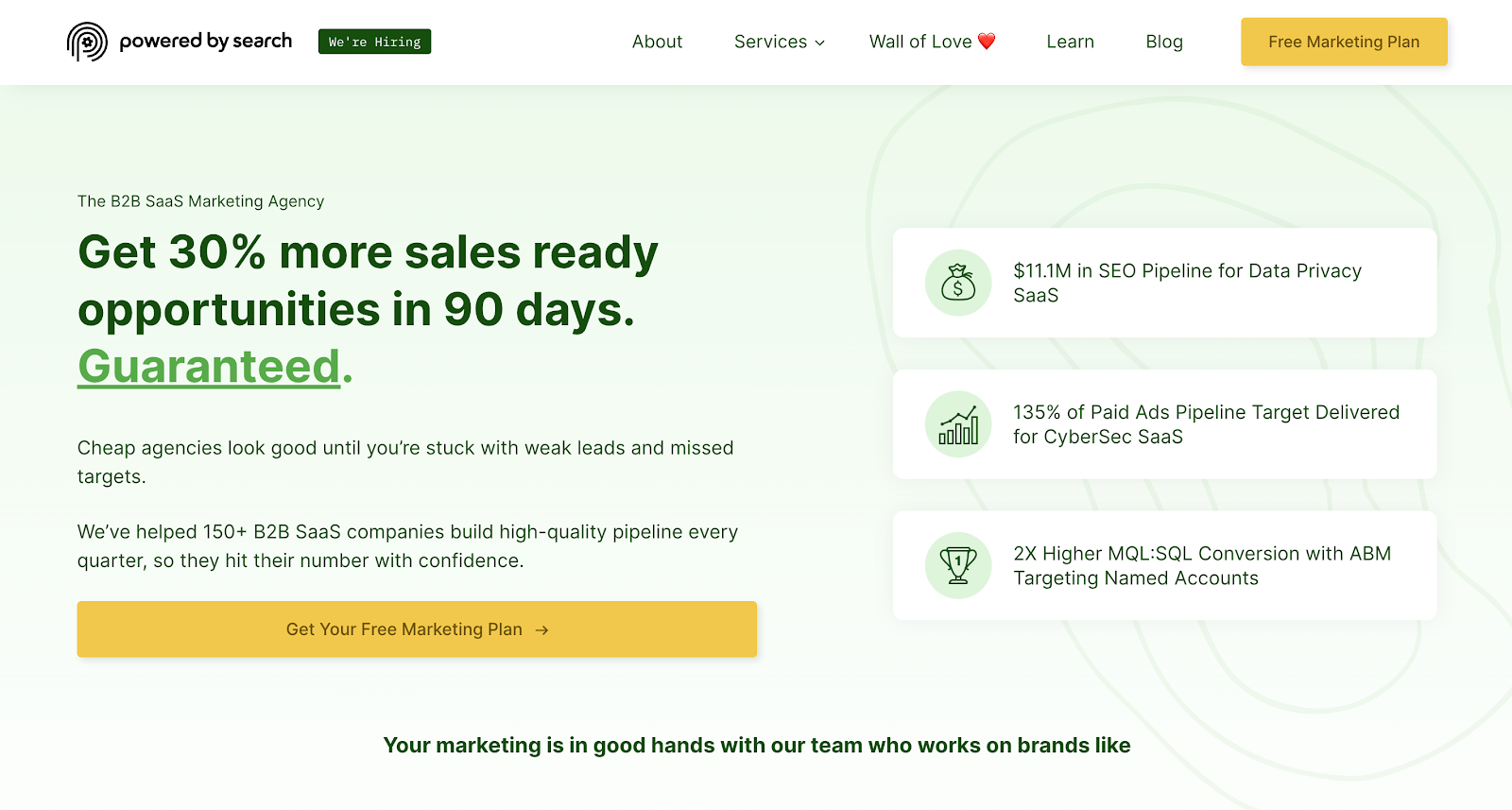Click the money bag icon
This screenshot has height=810, width=1512.
tap(957, 283)
